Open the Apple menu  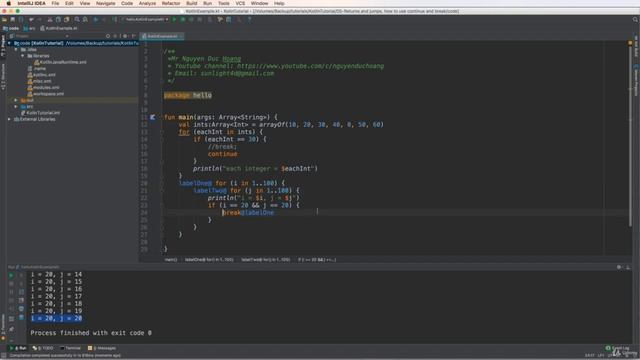(8, 3)
